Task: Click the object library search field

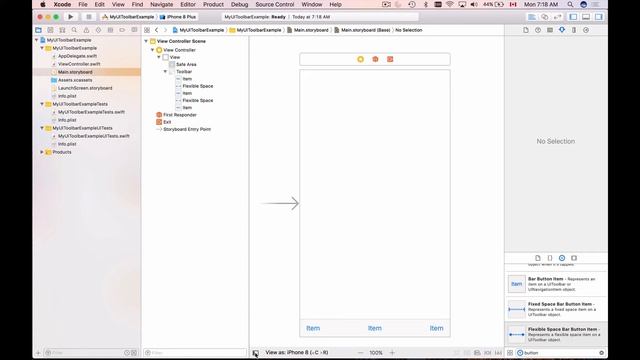Action: tap(561, 353)
